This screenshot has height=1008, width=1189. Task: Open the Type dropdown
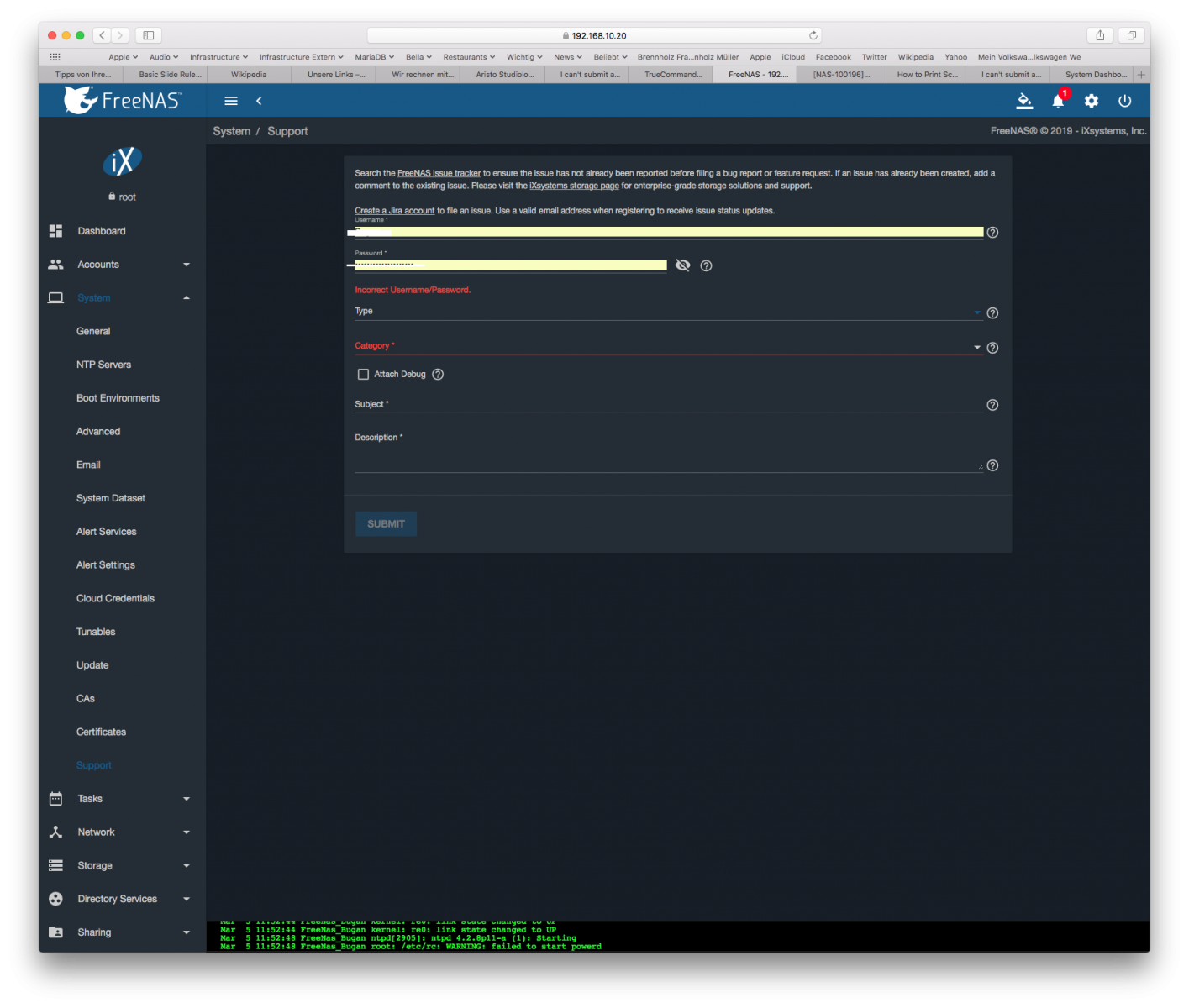pos(668,312)
